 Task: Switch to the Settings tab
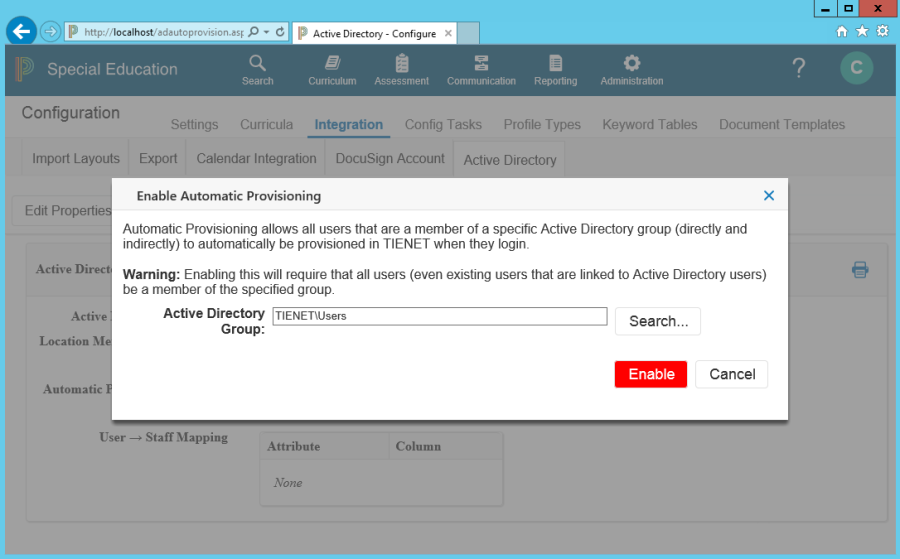(194, 125)
